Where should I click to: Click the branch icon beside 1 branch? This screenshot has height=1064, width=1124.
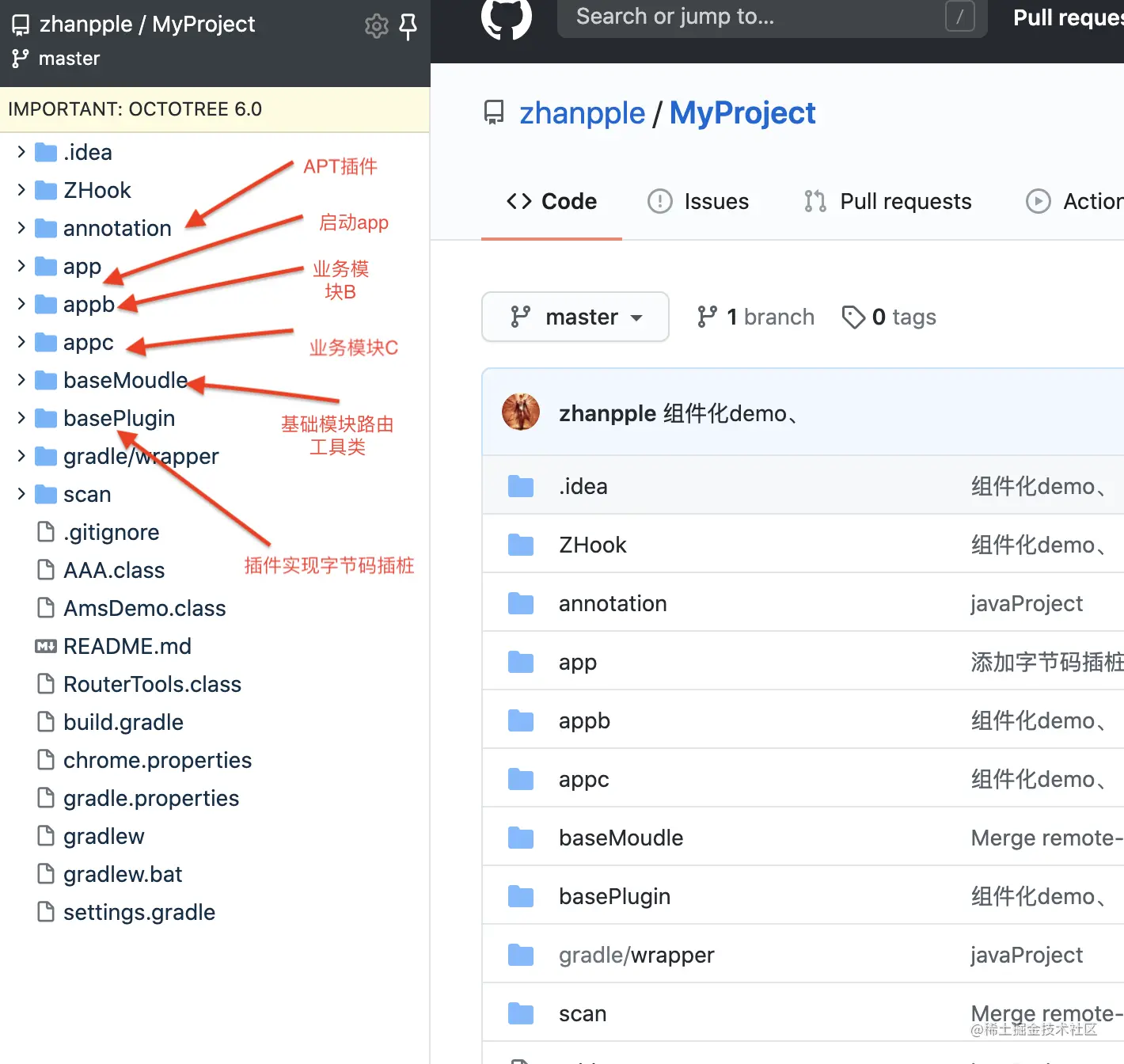pos(708,317)
